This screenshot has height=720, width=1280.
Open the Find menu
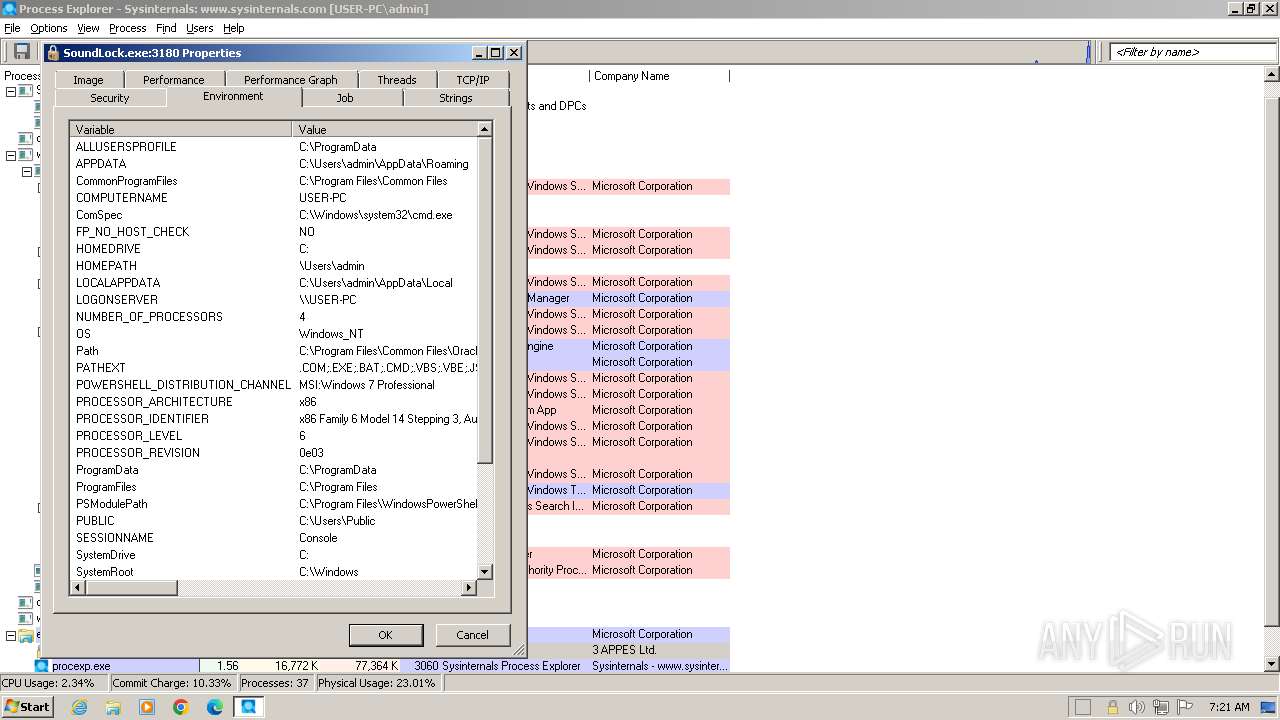[166, 28]
